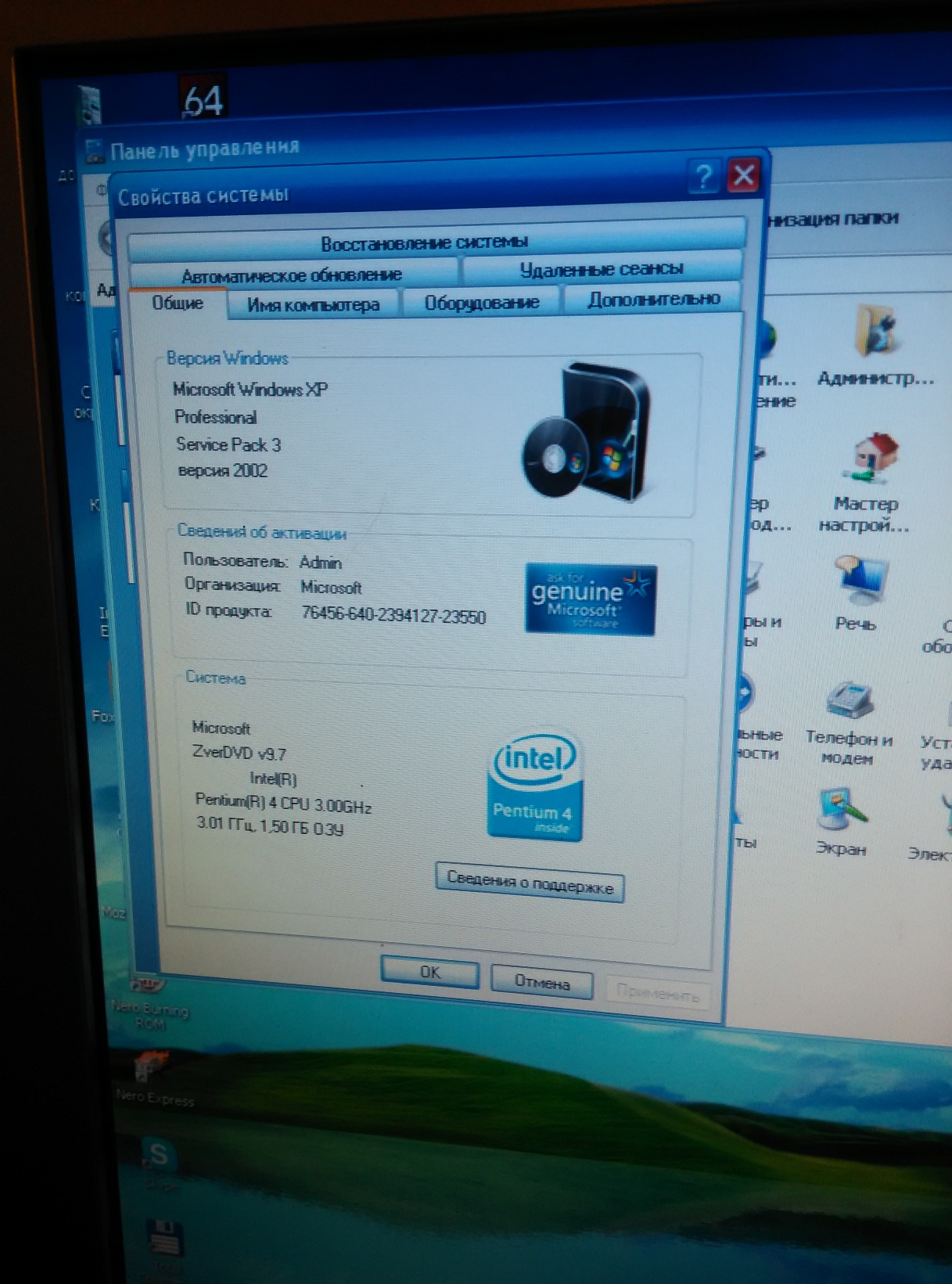952x1284 pixels.
Task: Click the 64 icon on the desktop
Action: coord(203,99)
